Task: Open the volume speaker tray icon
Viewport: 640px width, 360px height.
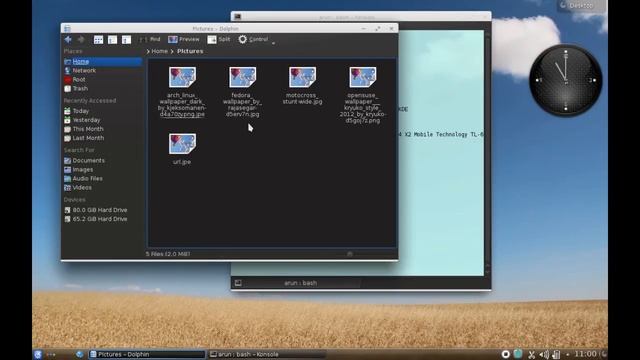Action: [544, 354]
